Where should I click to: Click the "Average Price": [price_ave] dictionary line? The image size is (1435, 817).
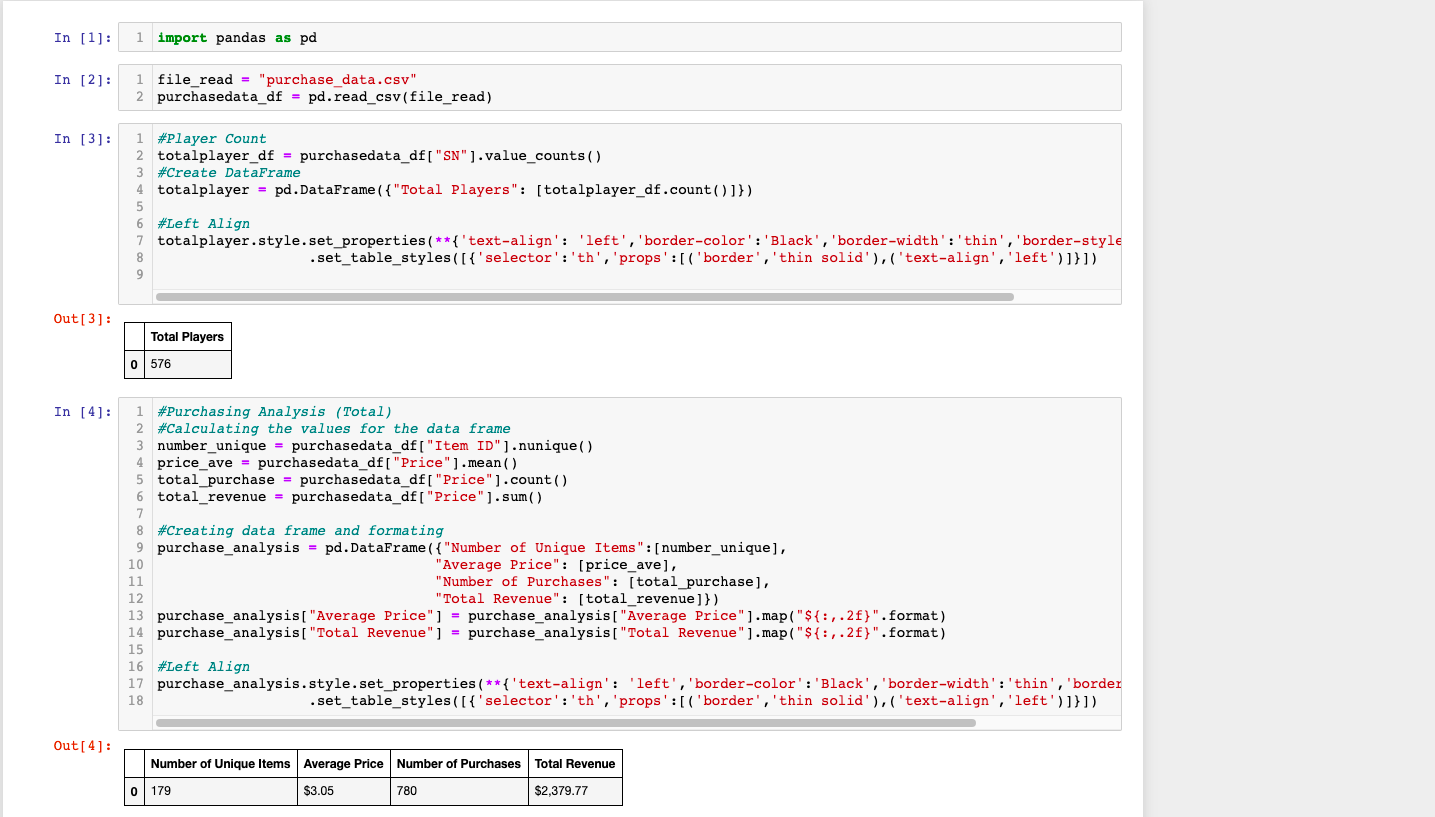point(556,565)
